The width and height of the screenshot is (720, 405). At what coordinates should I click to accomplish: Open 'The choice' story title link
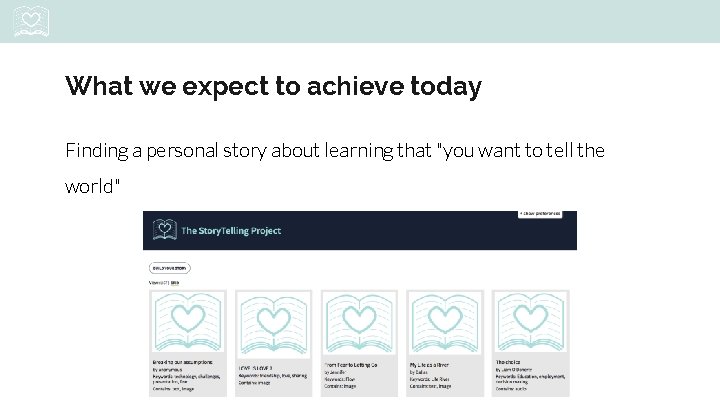point(507,362)
